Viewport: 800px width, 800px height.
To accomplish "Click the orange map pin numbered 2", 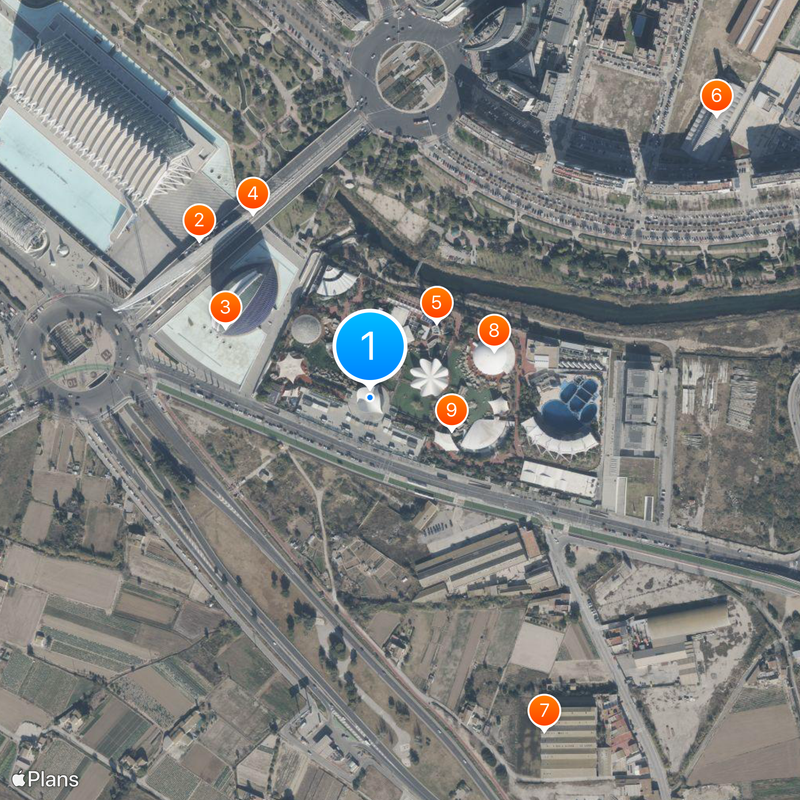I will pos(199,220).
